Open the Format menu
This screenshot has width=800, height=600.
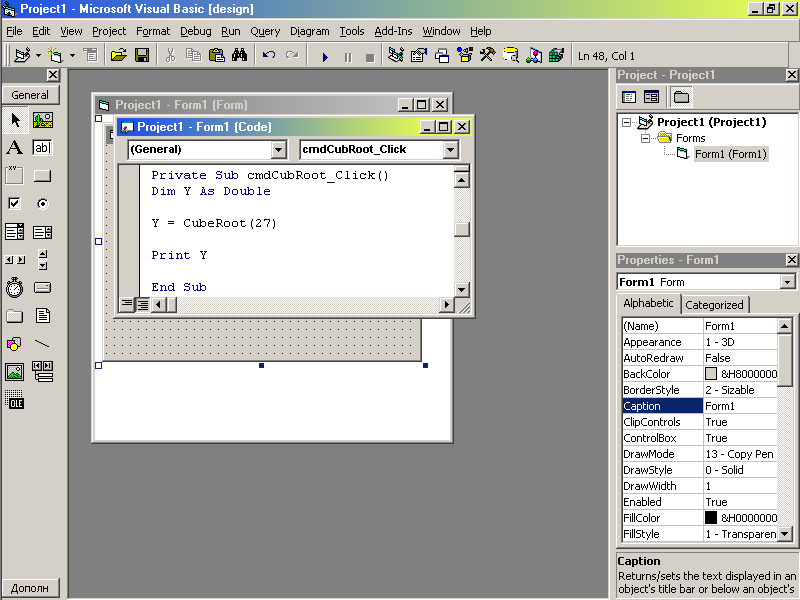(x=153, y=31)
